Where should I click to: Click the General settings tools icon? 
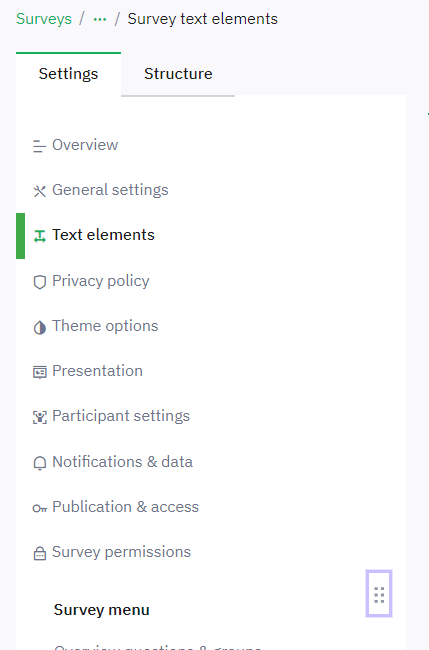click(x=39, y=191)
